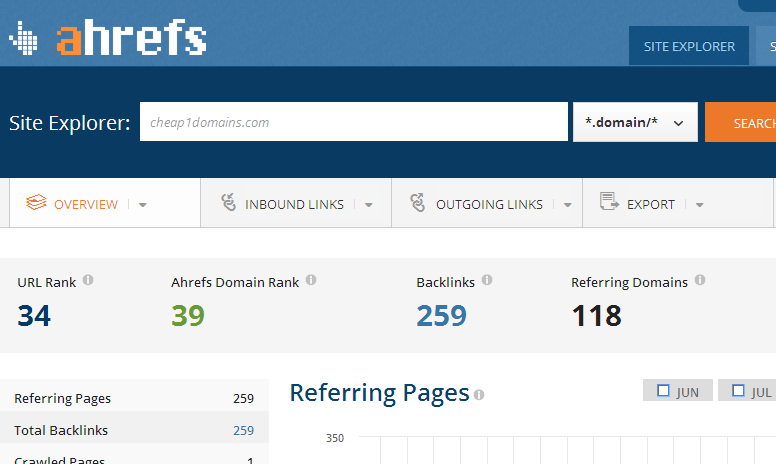Toggle the JUL checkbox
The height and width of the screenshot is (464, 776).
[738, 391]
